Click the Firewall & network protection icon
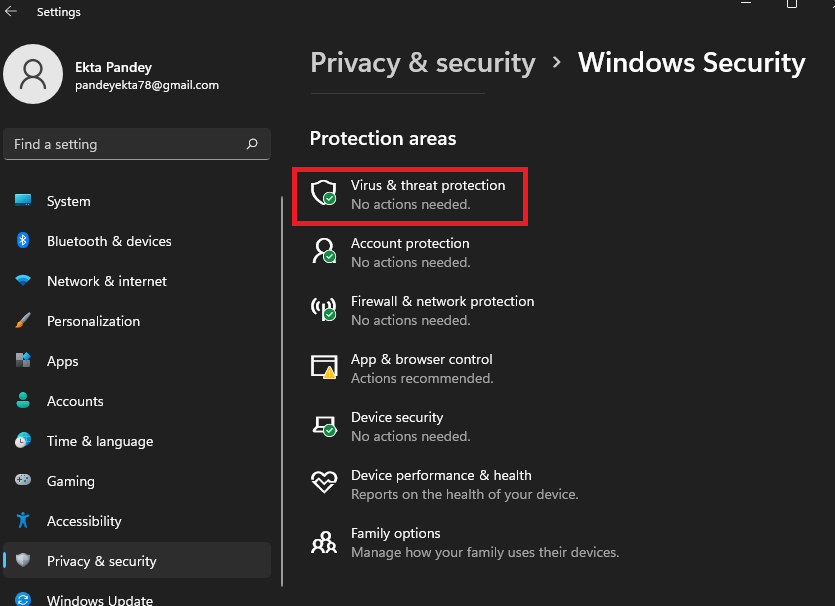Image resolution: width=835 pixels, height=606 pixels. [x=322, y=309]
